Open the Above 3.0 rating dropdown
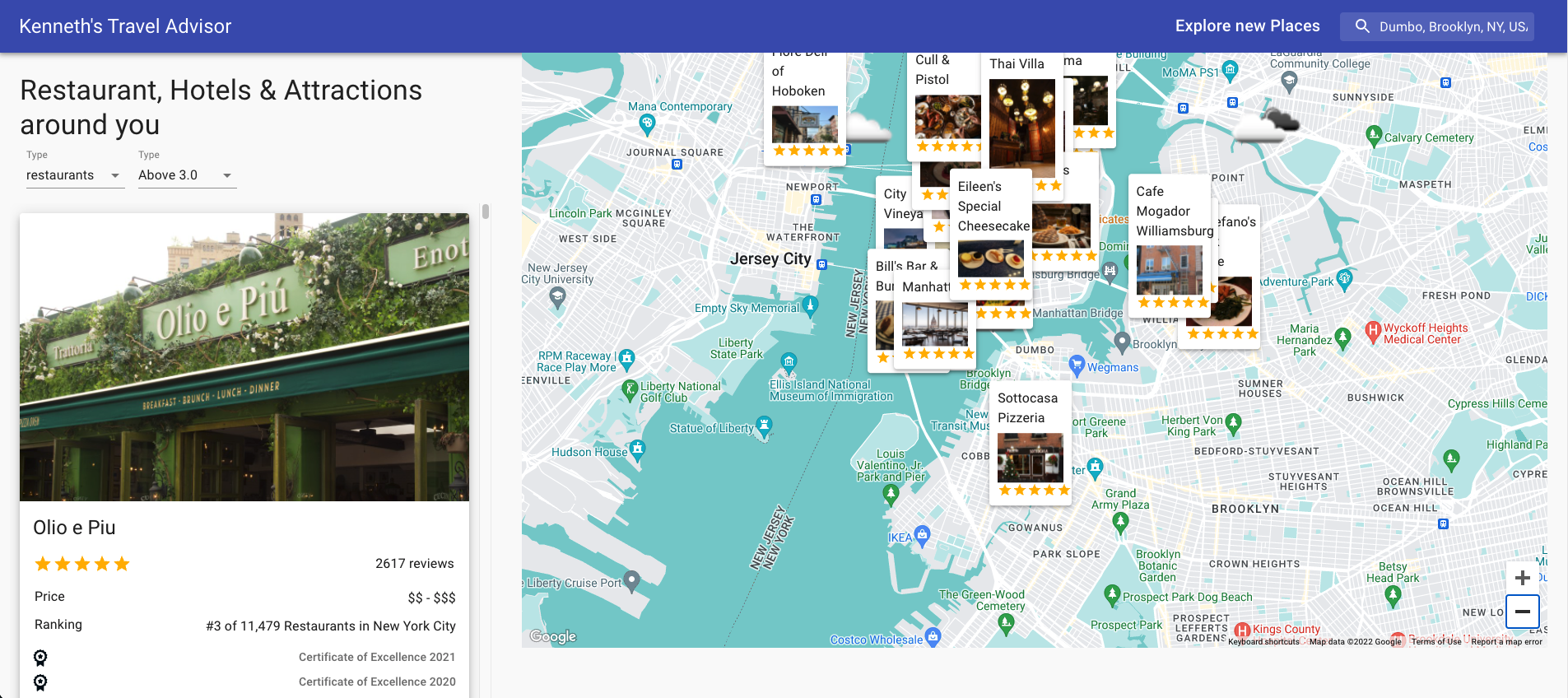Image resolution: width=1568 pixels, height=698 pixels. coord(187,175)
